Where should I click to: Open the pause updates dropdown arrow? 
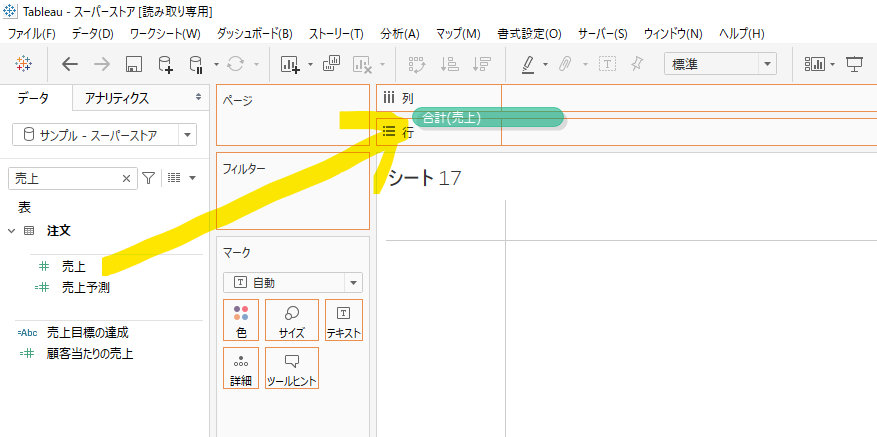216,64
